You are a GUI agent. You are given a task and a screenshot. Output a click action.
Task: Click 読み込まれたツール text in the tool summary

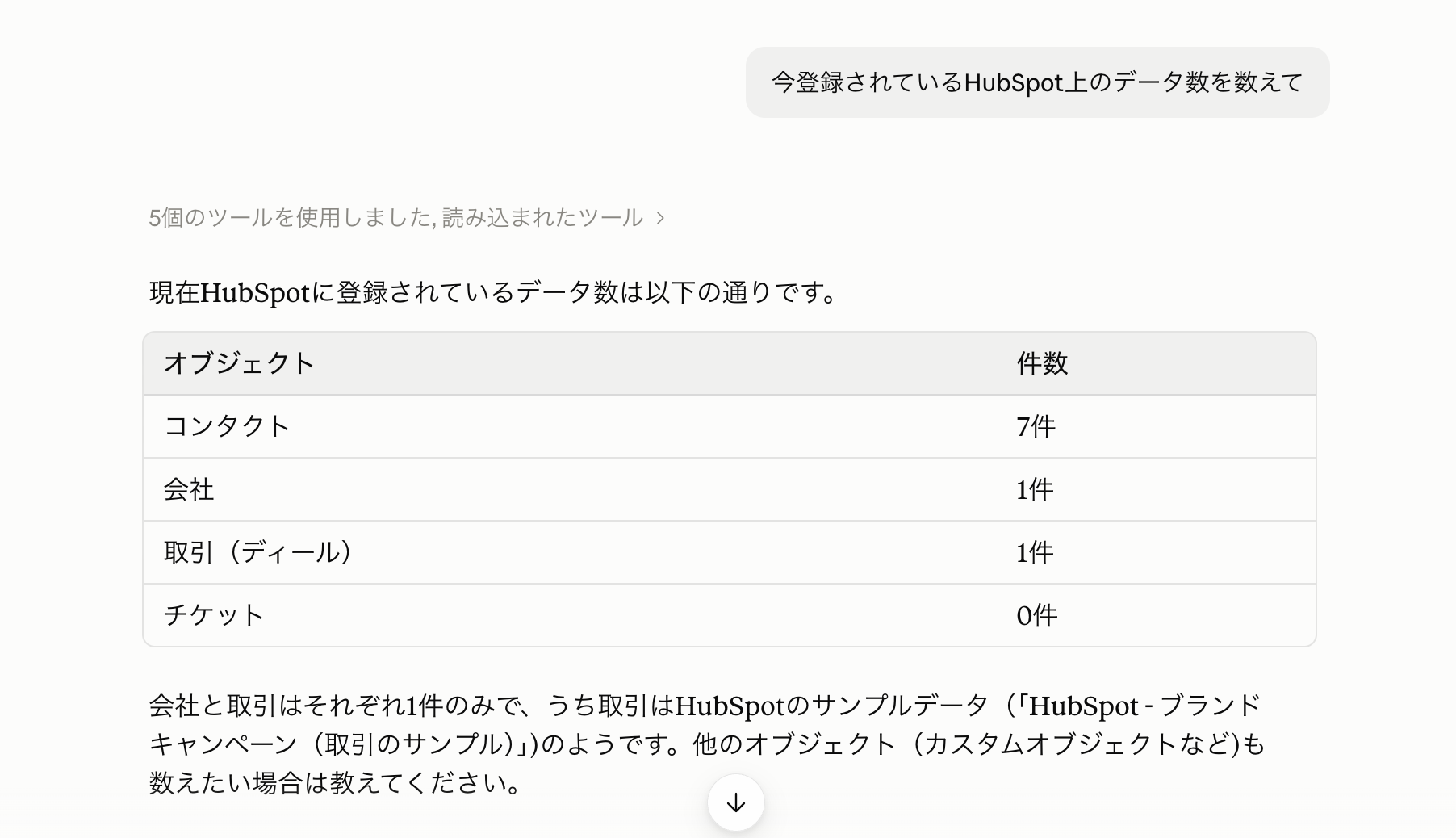(x=542, y=217)
